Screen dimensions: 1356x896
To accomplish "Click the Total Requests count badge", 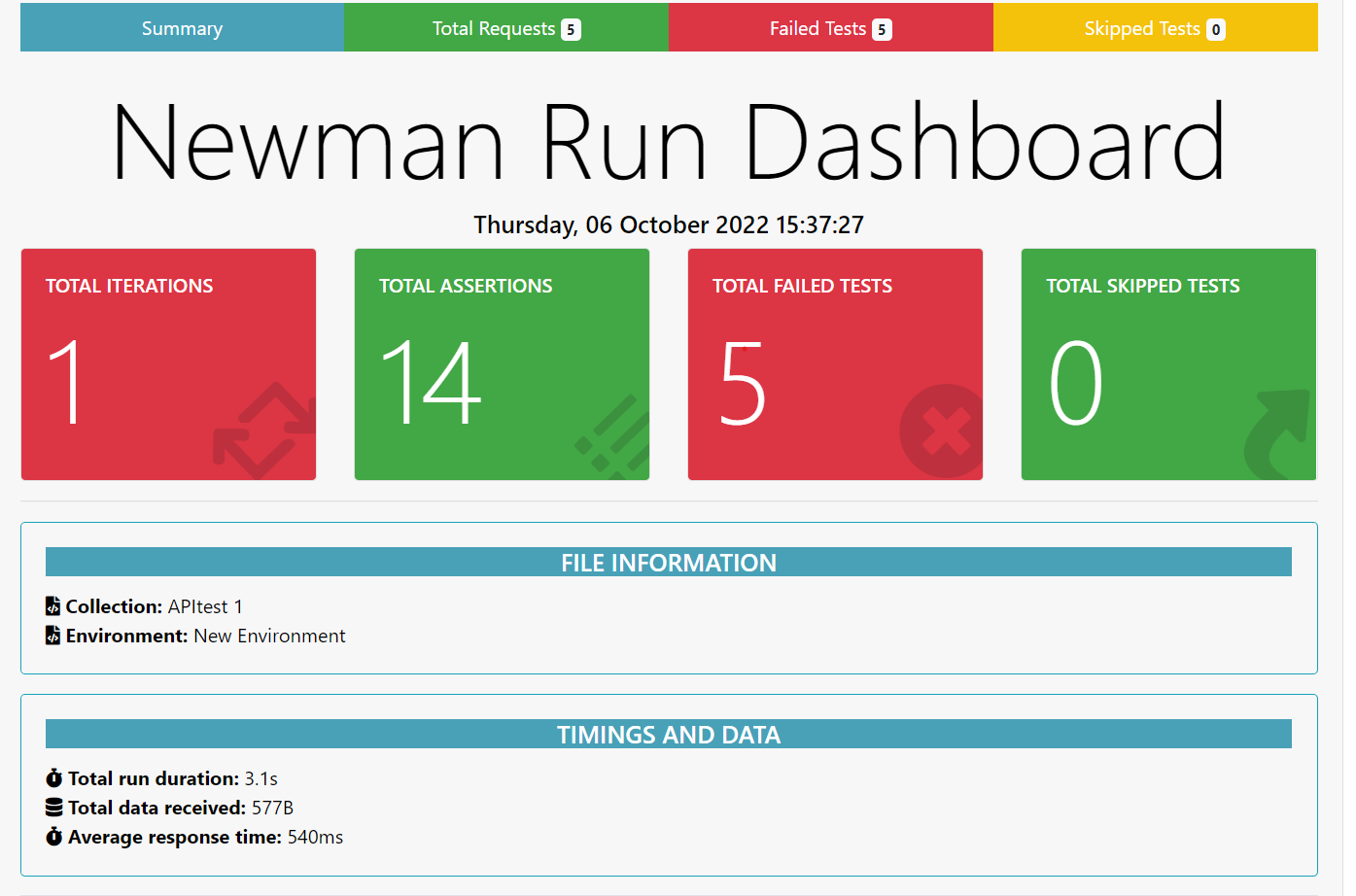I will click(571, 30).
